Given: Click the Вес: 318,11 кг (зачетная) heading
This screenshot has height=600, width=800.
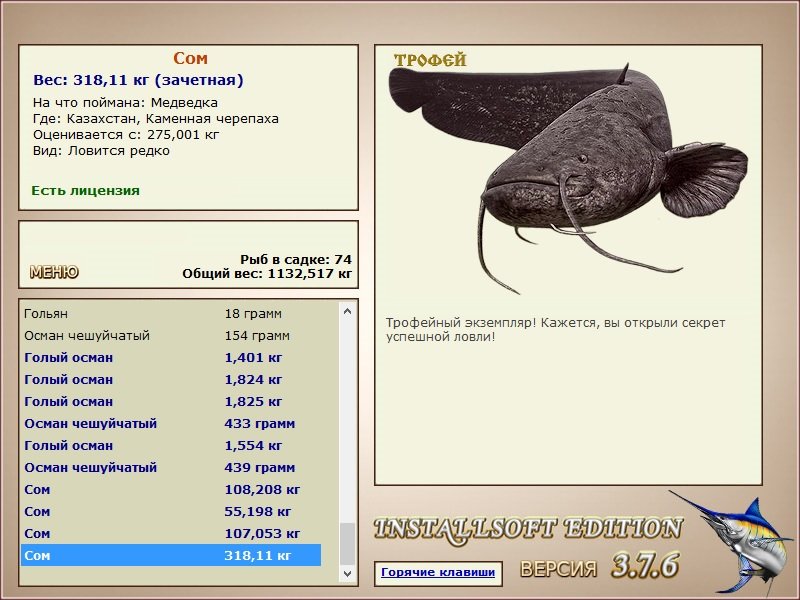Looking at the screenshot, I should [138, 80].
